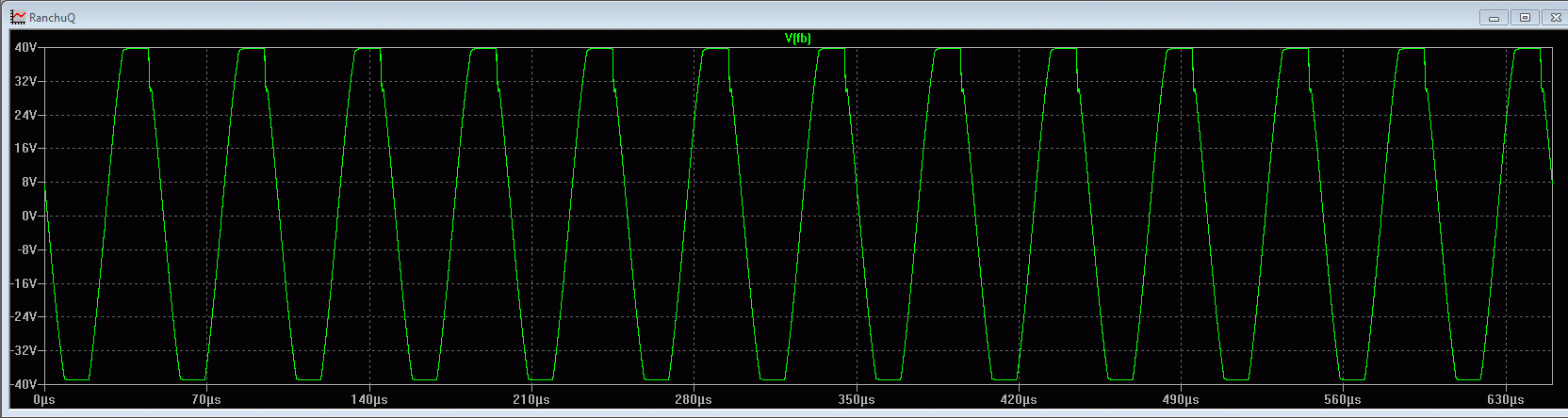Image resolution: width=1568 pixels, height=418 pixels.
Task: Click the 24V vertical axis label
Action: [26, 115]
